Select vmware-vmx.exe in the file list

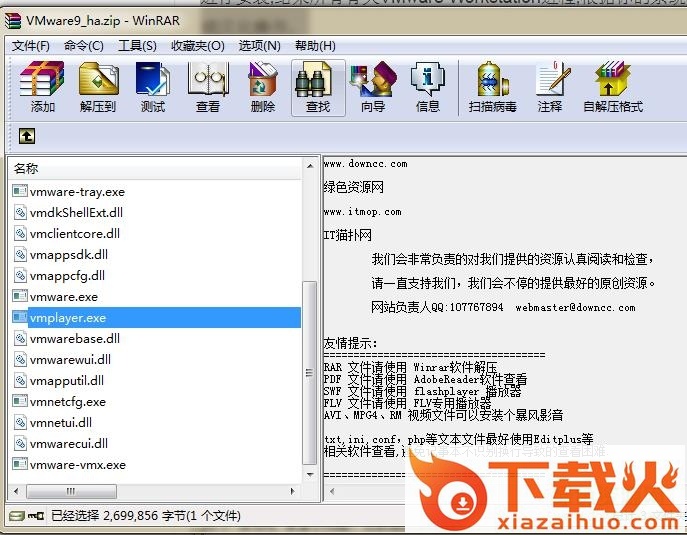click(78, 465)
